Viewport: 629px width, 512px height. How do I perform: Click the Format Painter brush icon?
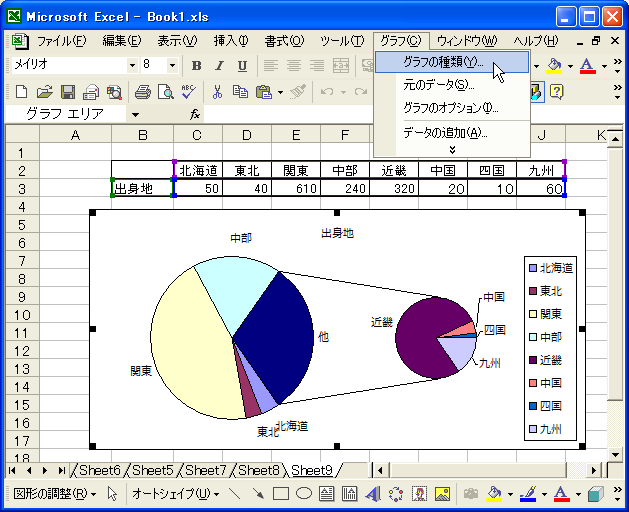click(298, 92)
